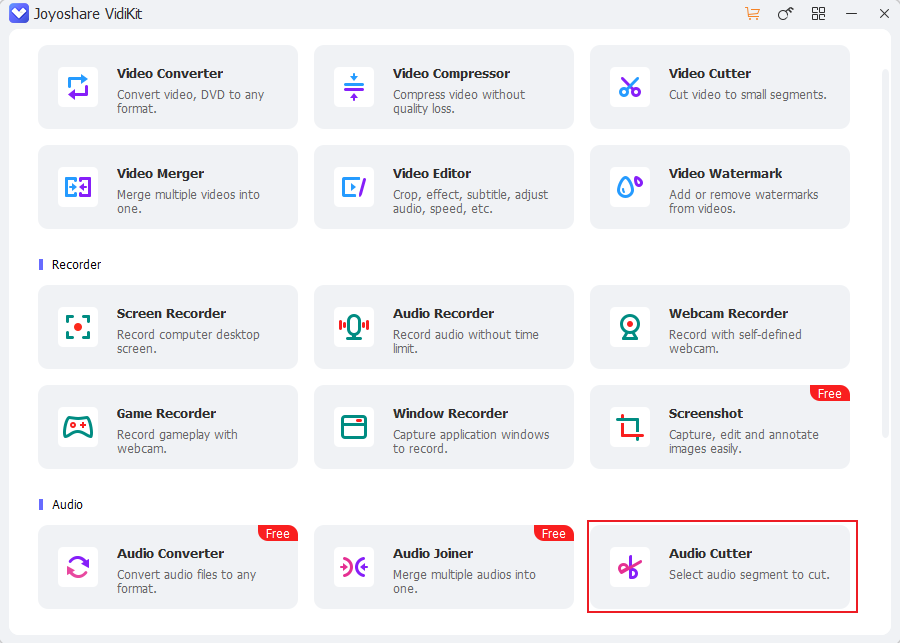Select the Audio Cutter icon

point(630,567)
